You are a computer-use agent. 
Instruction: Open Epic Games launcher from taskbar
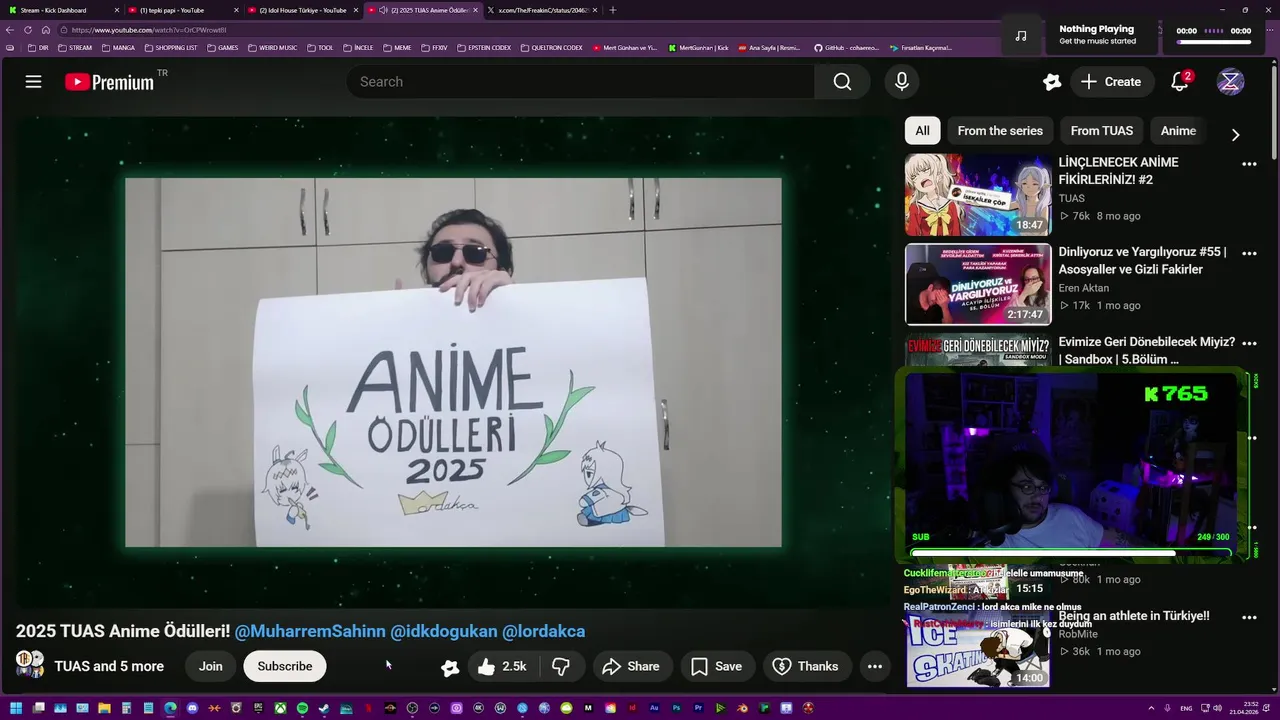click(258, 709)
